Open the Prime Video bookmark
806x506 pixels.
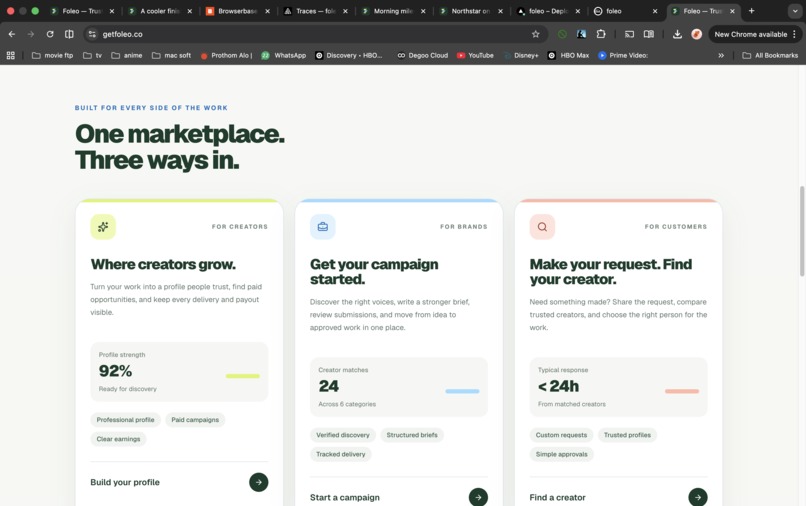(622, 56)
